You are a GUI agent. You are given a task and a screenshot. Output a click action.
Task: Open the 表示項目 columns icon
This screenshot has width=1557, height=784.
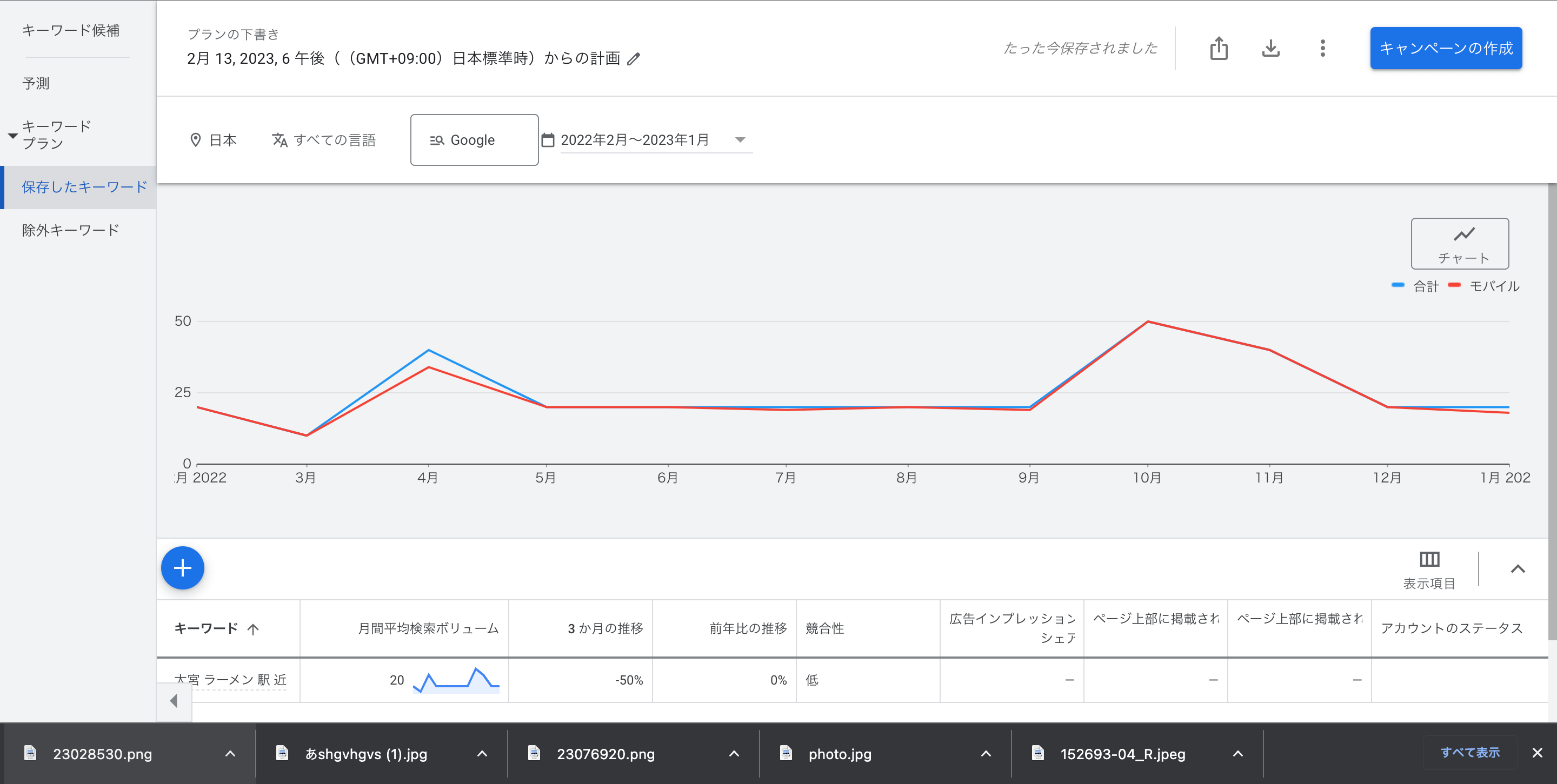pos(1429,559)
